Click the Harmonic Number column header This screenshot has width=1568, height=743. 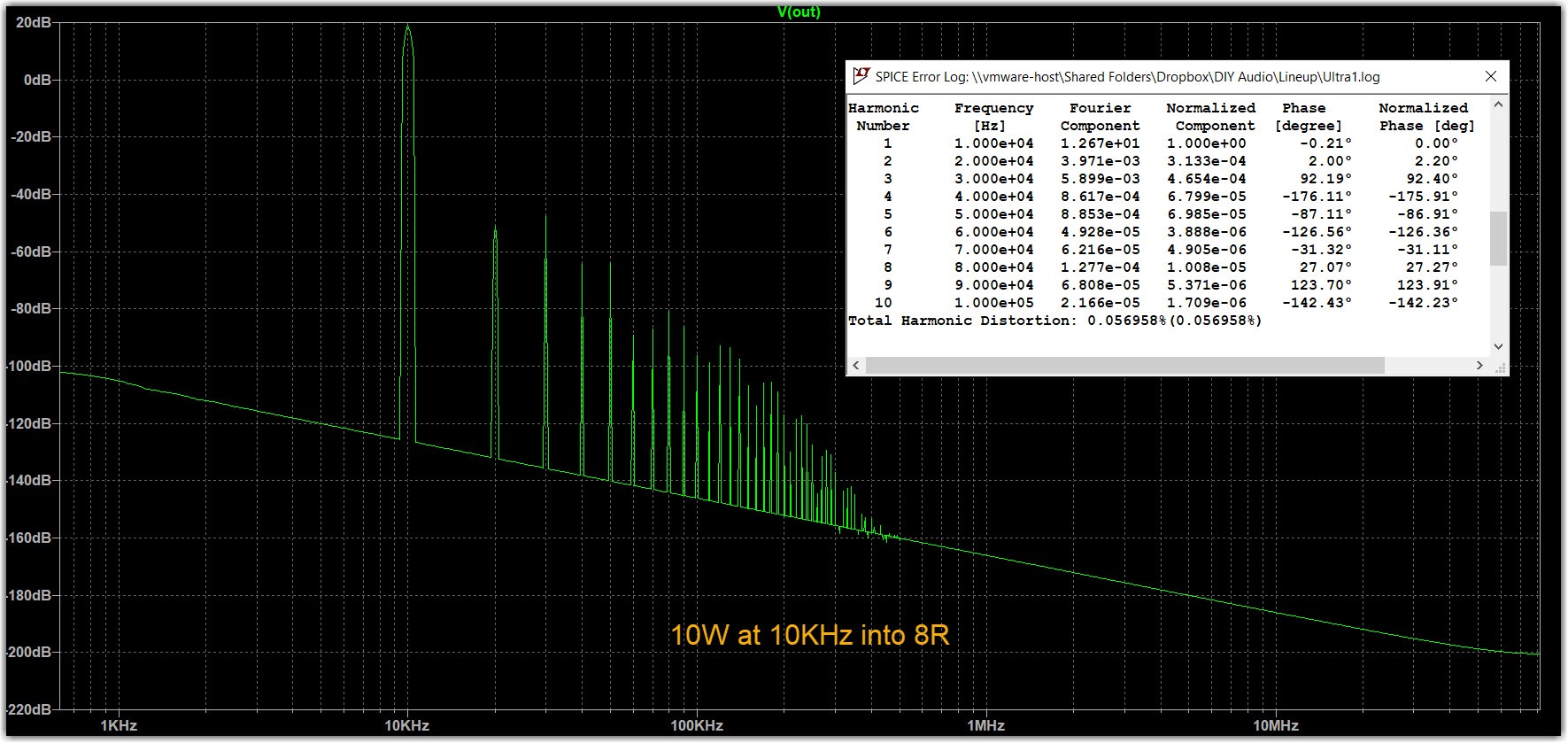(884, 117)
